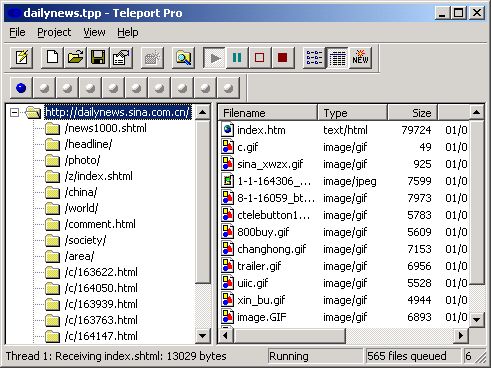Select the /z/index.shtml folder
491x368 pixels.
coord(99,176)
